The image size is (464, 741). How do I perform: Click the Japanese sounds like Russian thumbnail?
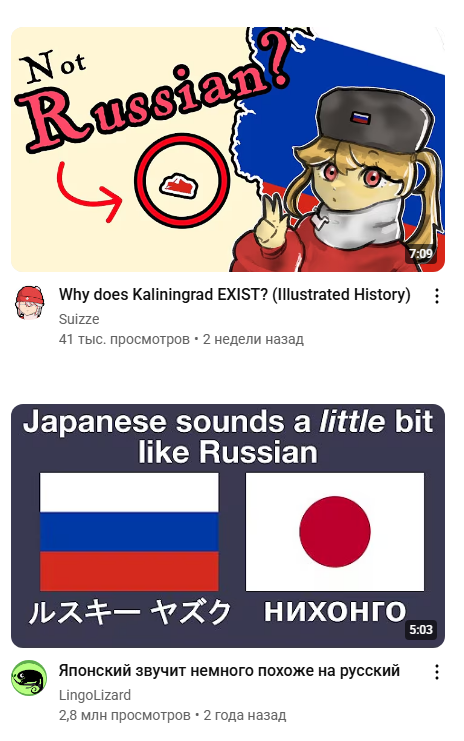[228, 526]
